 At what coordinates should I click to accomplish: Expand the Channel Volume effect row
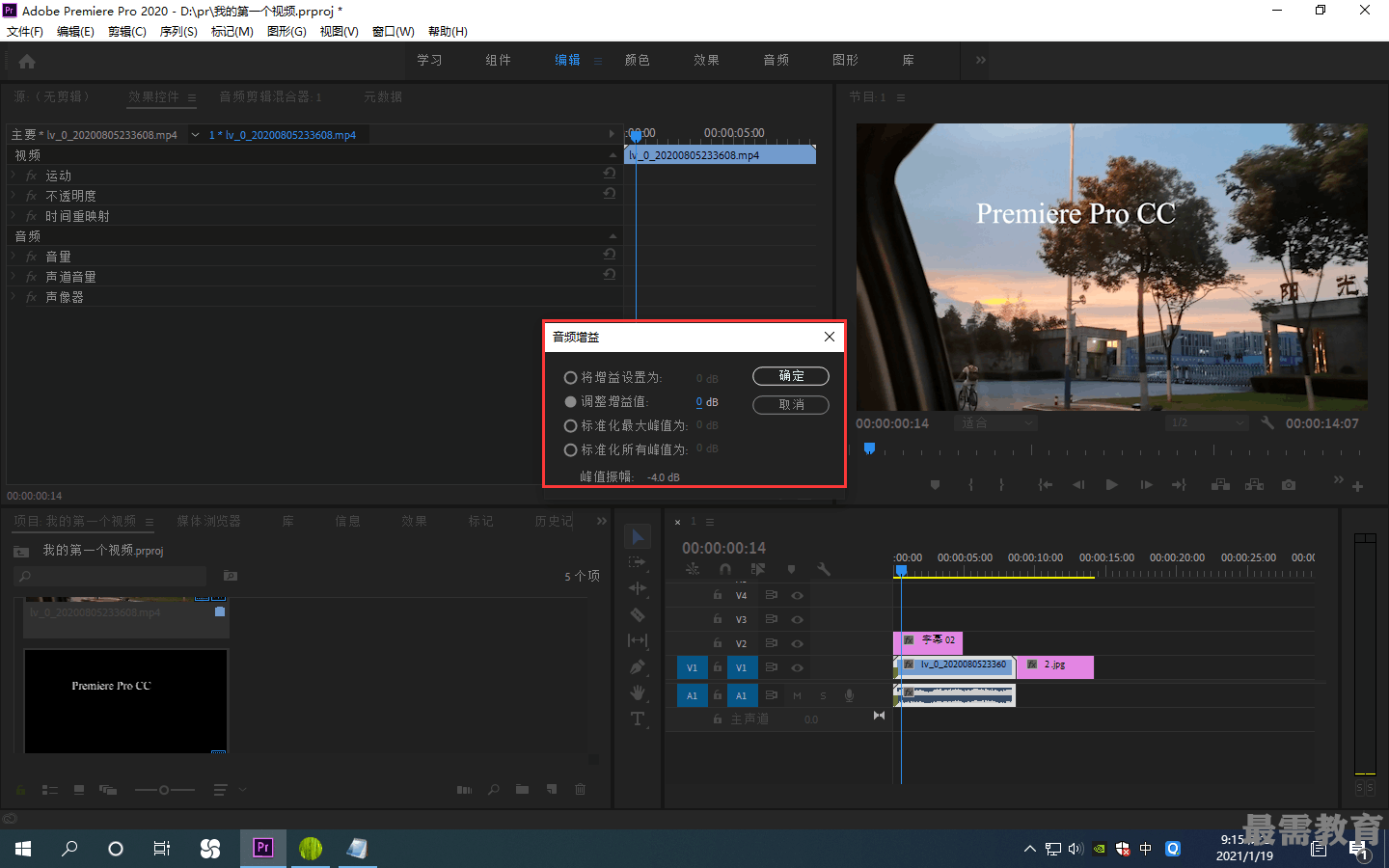[x=14, y=277]
